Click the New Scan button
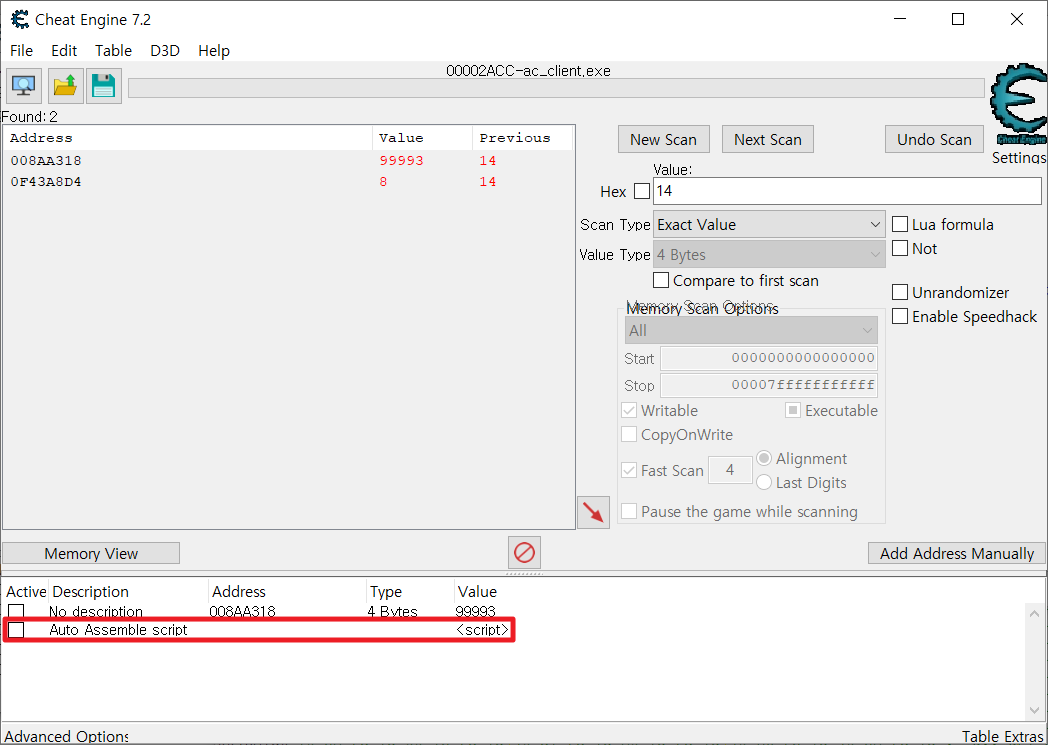The width and height of the screenshot is (1048, 745). 664,140
